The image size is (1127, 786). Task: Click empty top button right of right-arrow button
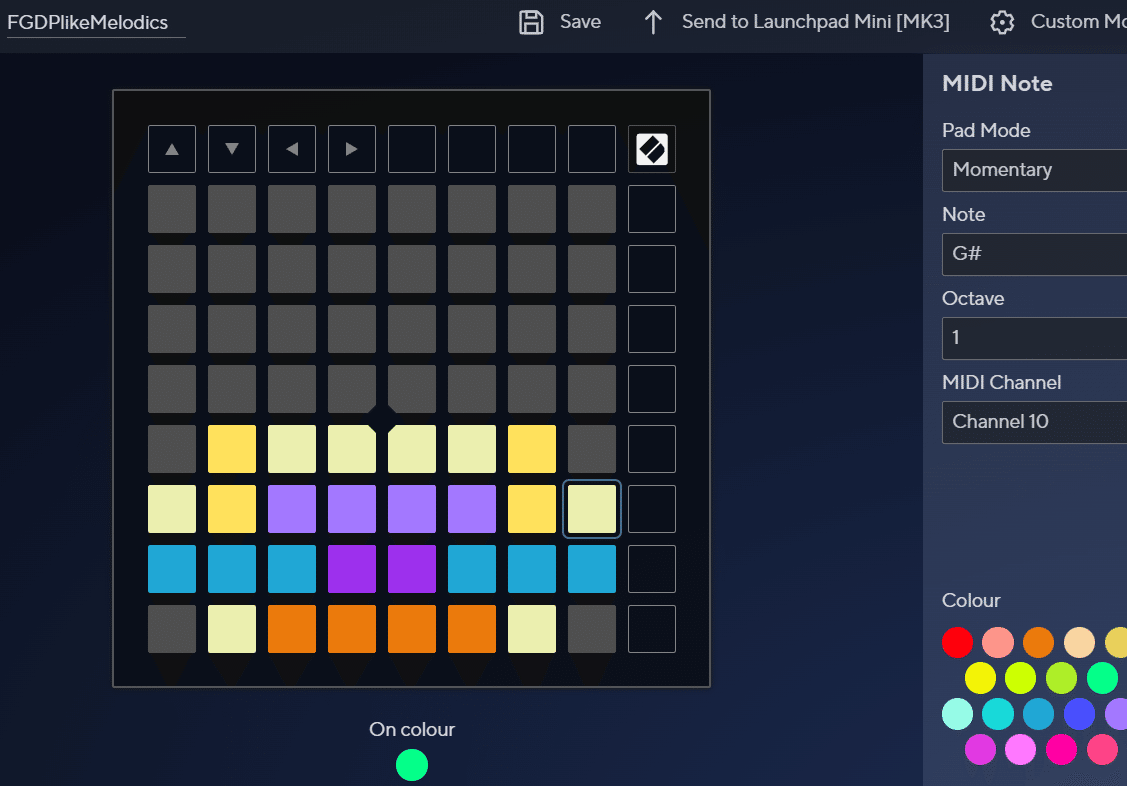click(412, 149)
